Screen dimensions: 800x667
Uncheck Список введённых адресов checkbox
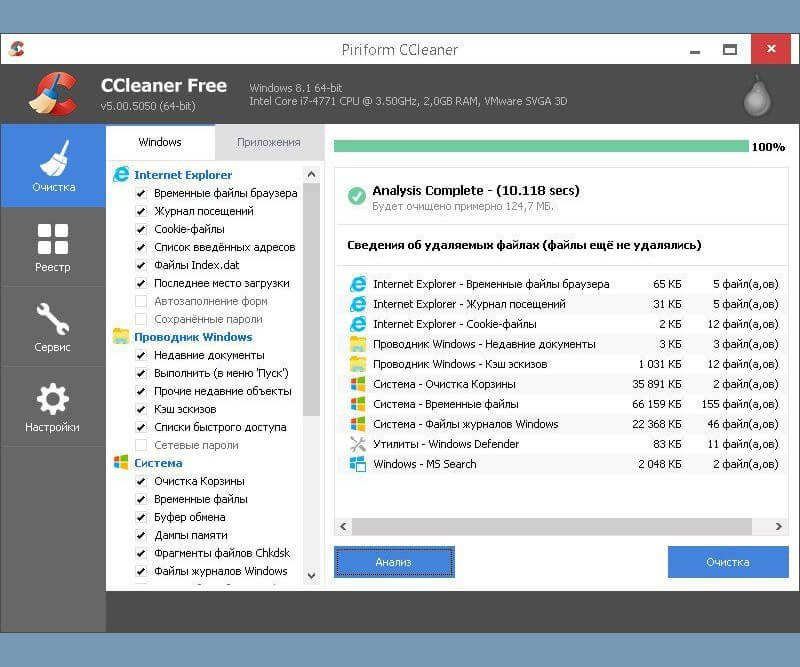tap(141, 247)
